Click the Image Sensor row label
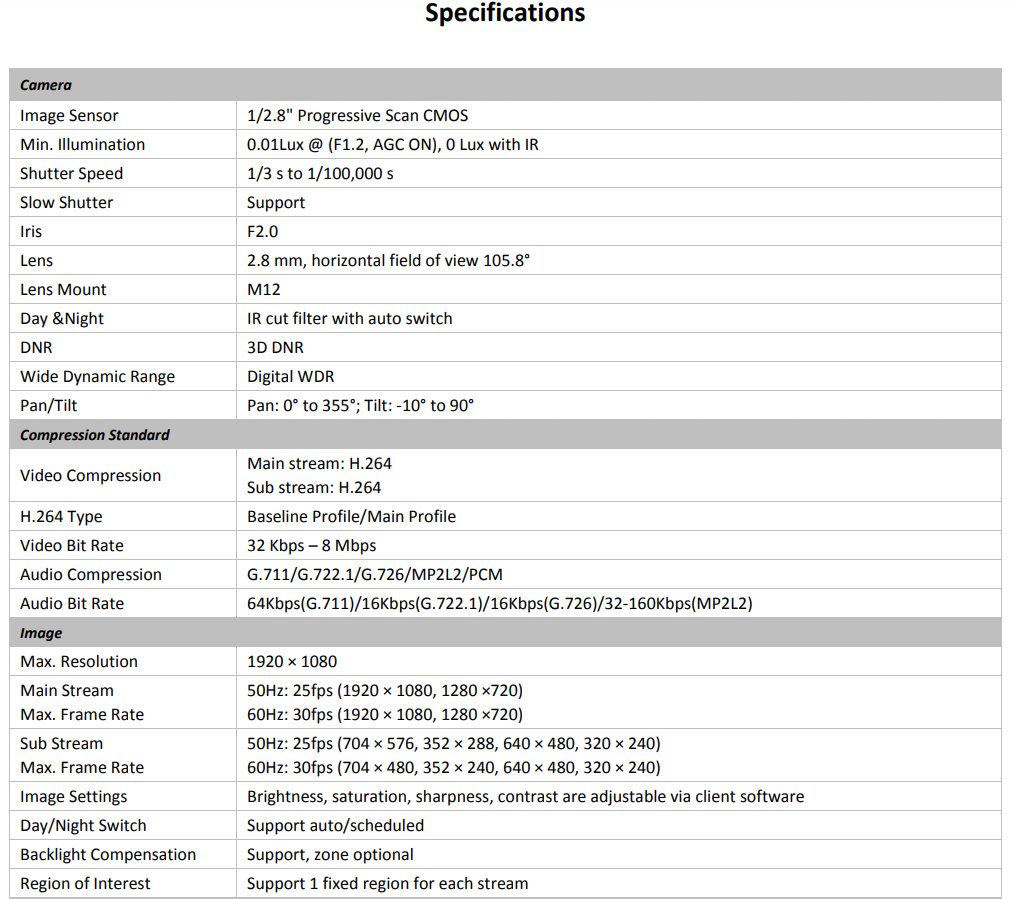This screenshot has width=1017, height=899. point(69,116)
